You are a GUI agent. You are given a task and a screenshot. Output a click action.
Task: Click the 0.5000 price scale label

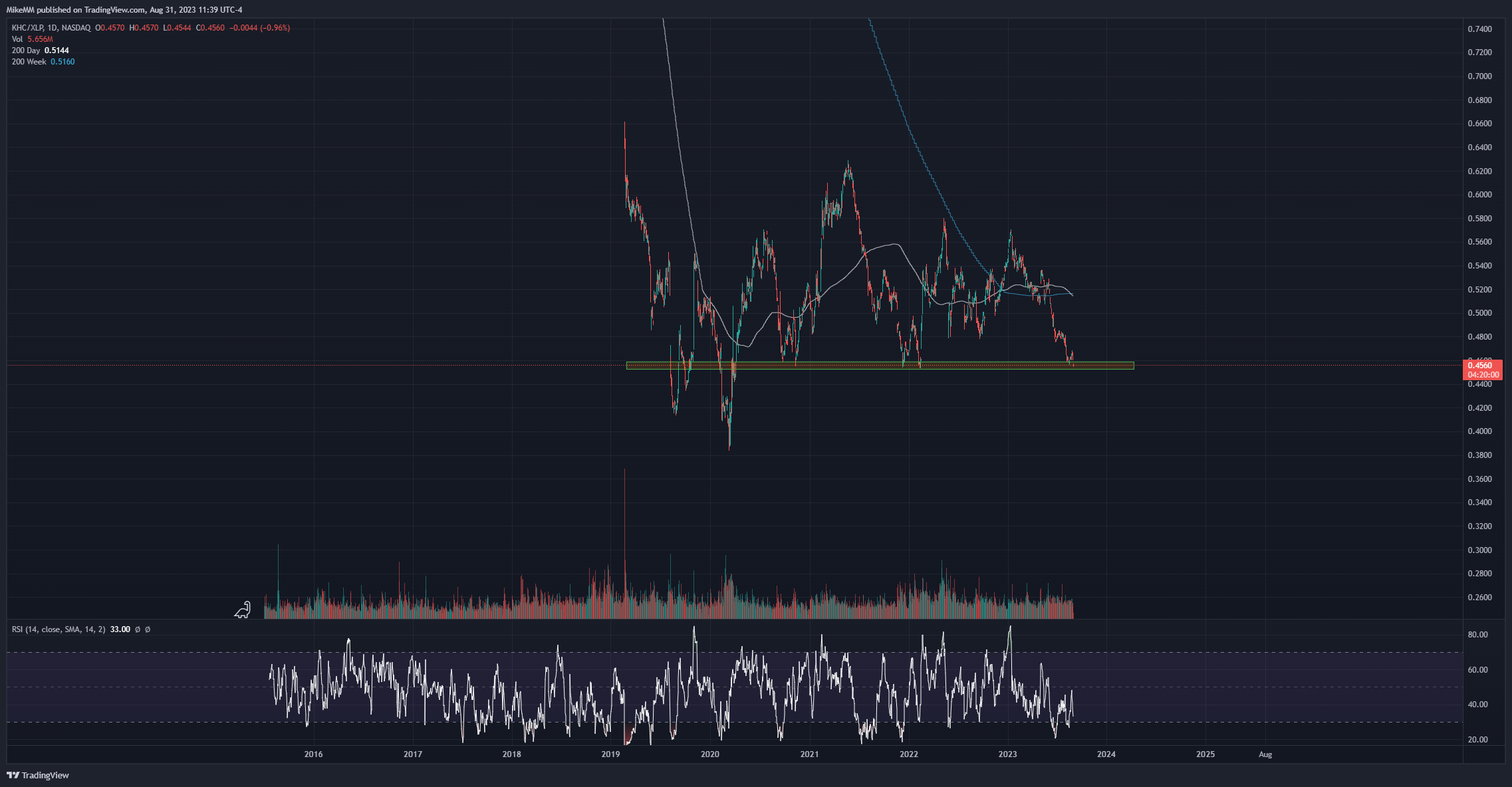click(1479, 313)
